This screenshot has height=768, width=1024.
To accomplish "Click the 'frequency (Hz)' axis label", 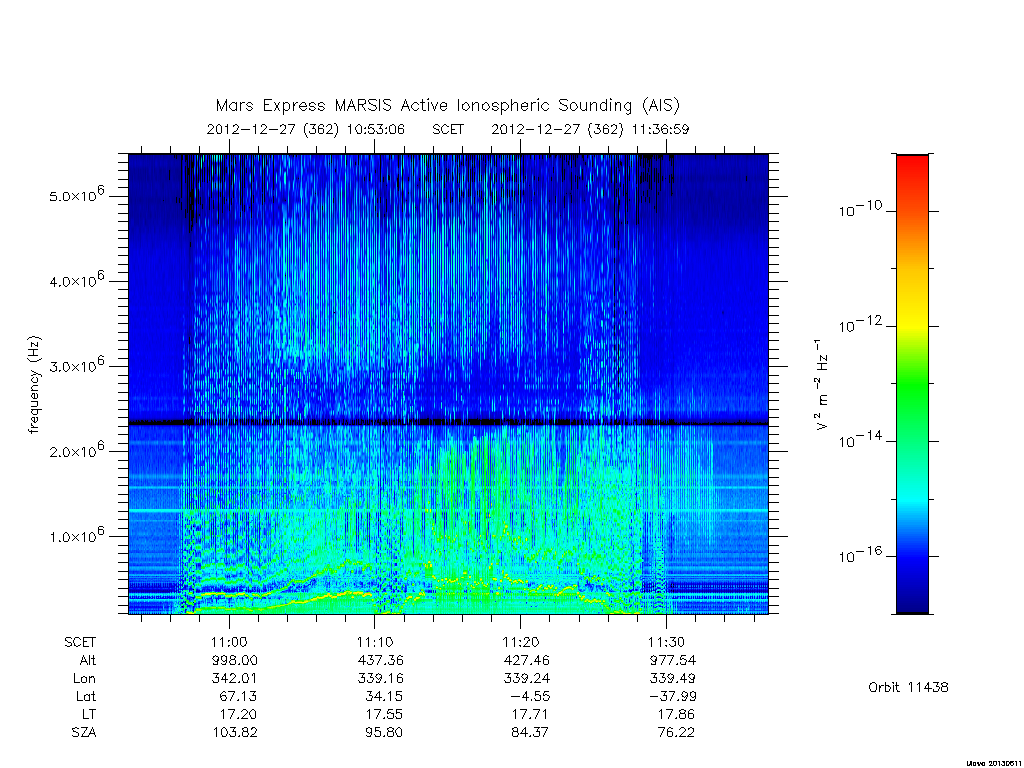I will click(x=34, y=385).
